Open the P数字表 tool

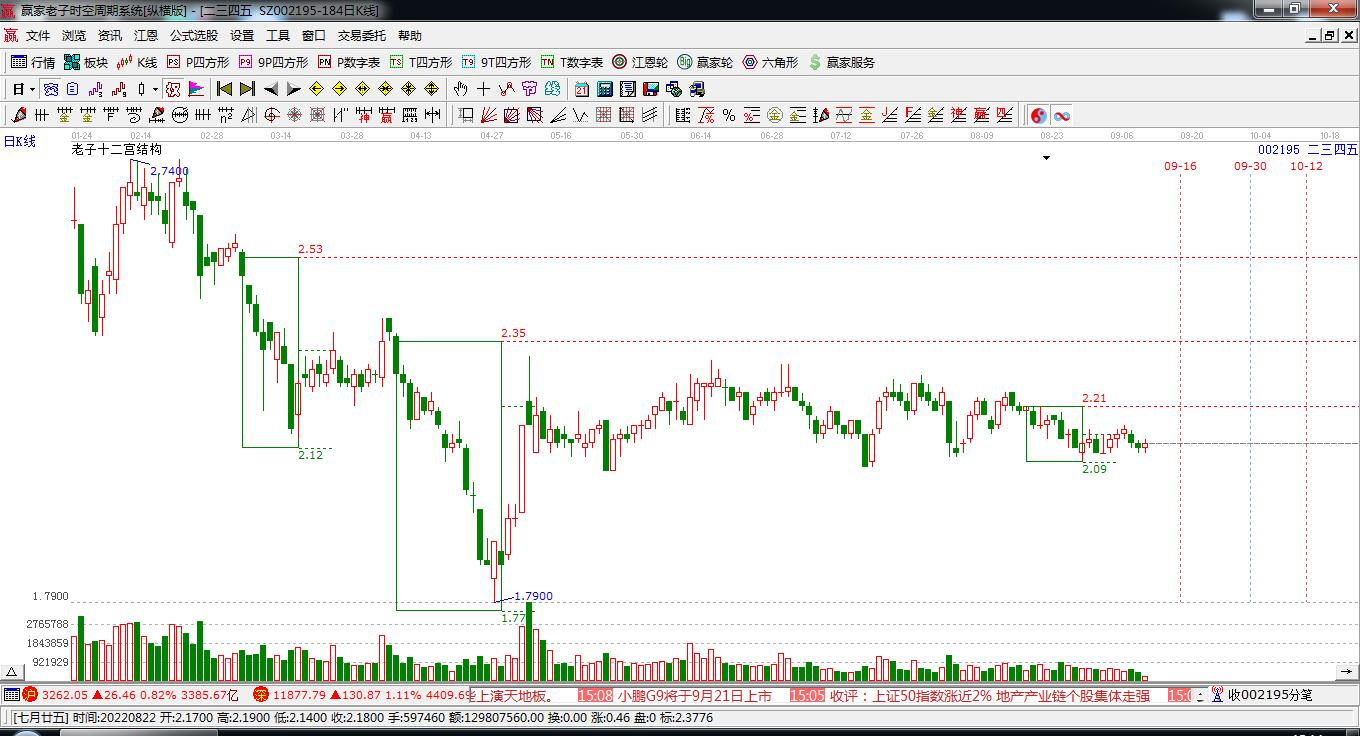click(x=349, y=62)
